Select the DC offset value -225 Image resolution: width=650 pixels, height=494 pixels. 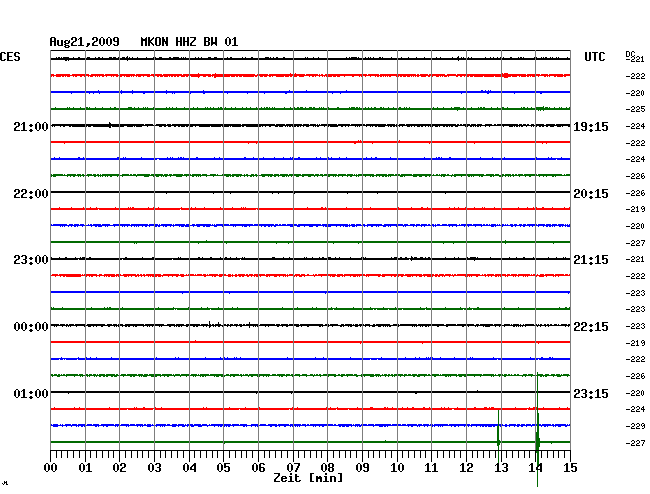coord(635,109)
